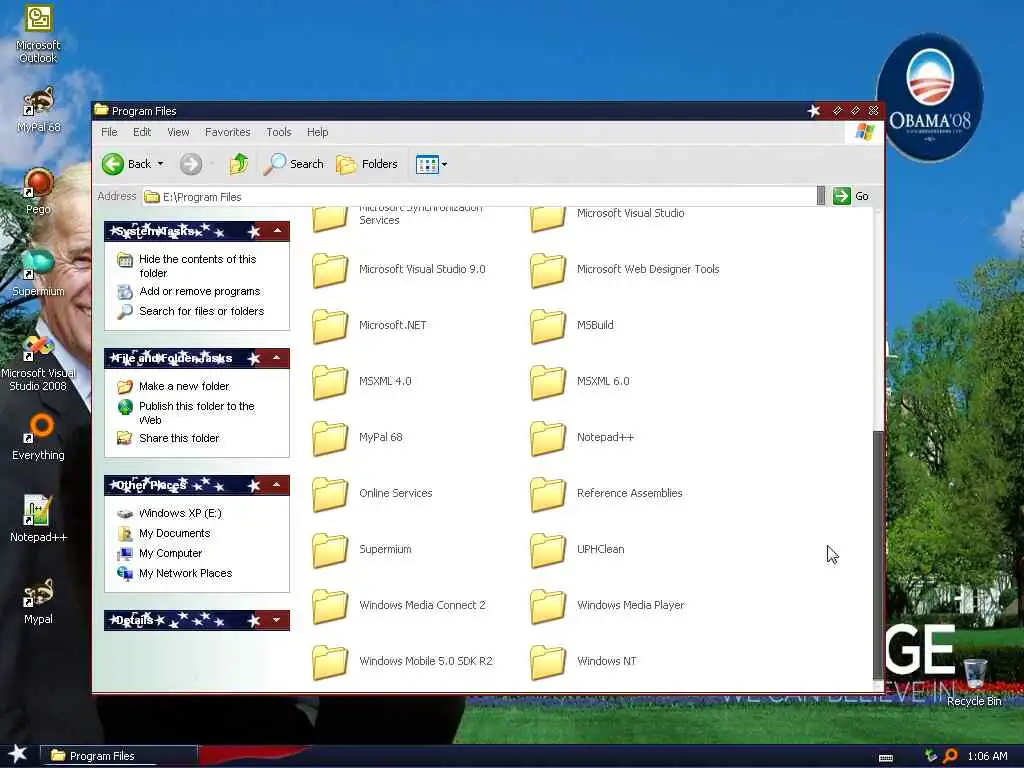The image size is (1024, 768).
Task: Click the address bar path field
Action: tap(479, 197)
